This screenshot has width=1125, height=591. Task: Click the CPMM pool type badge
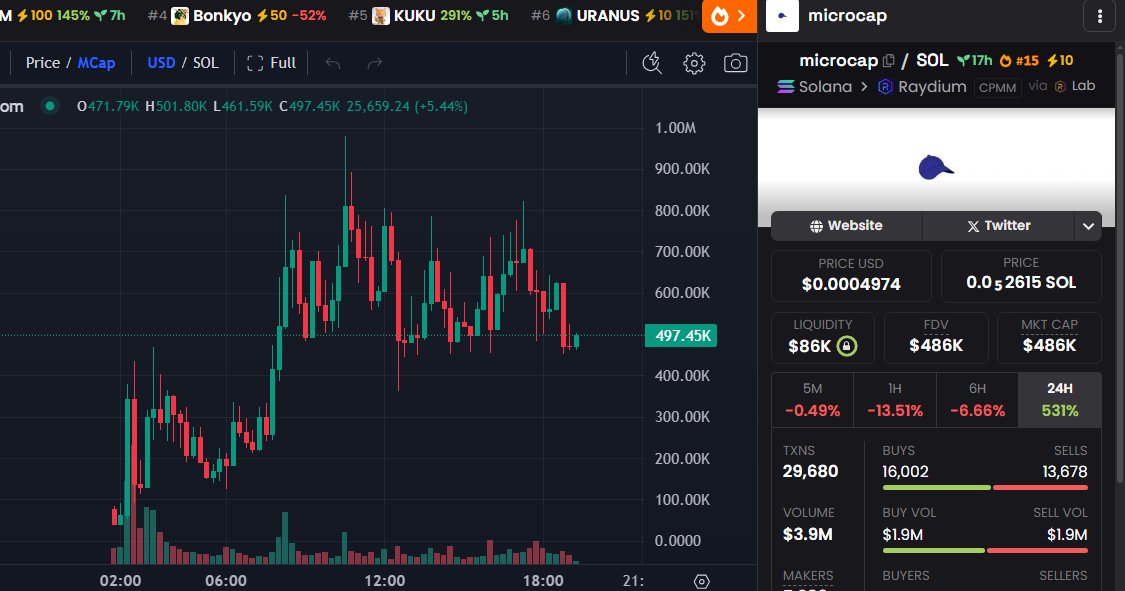(x=997, y=88)
